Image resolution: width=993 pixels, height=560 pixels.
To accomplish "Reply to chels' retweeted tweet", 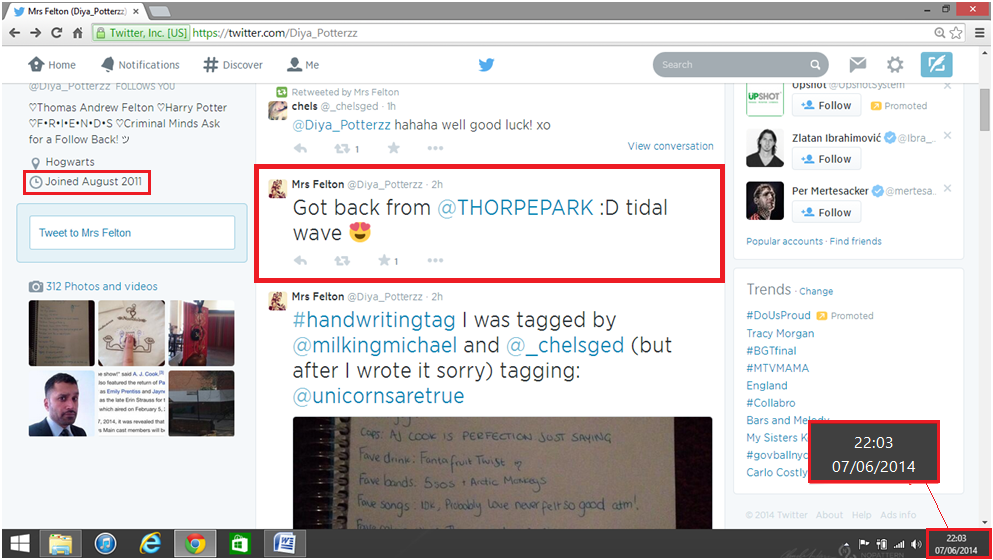I will coord(301,148).
